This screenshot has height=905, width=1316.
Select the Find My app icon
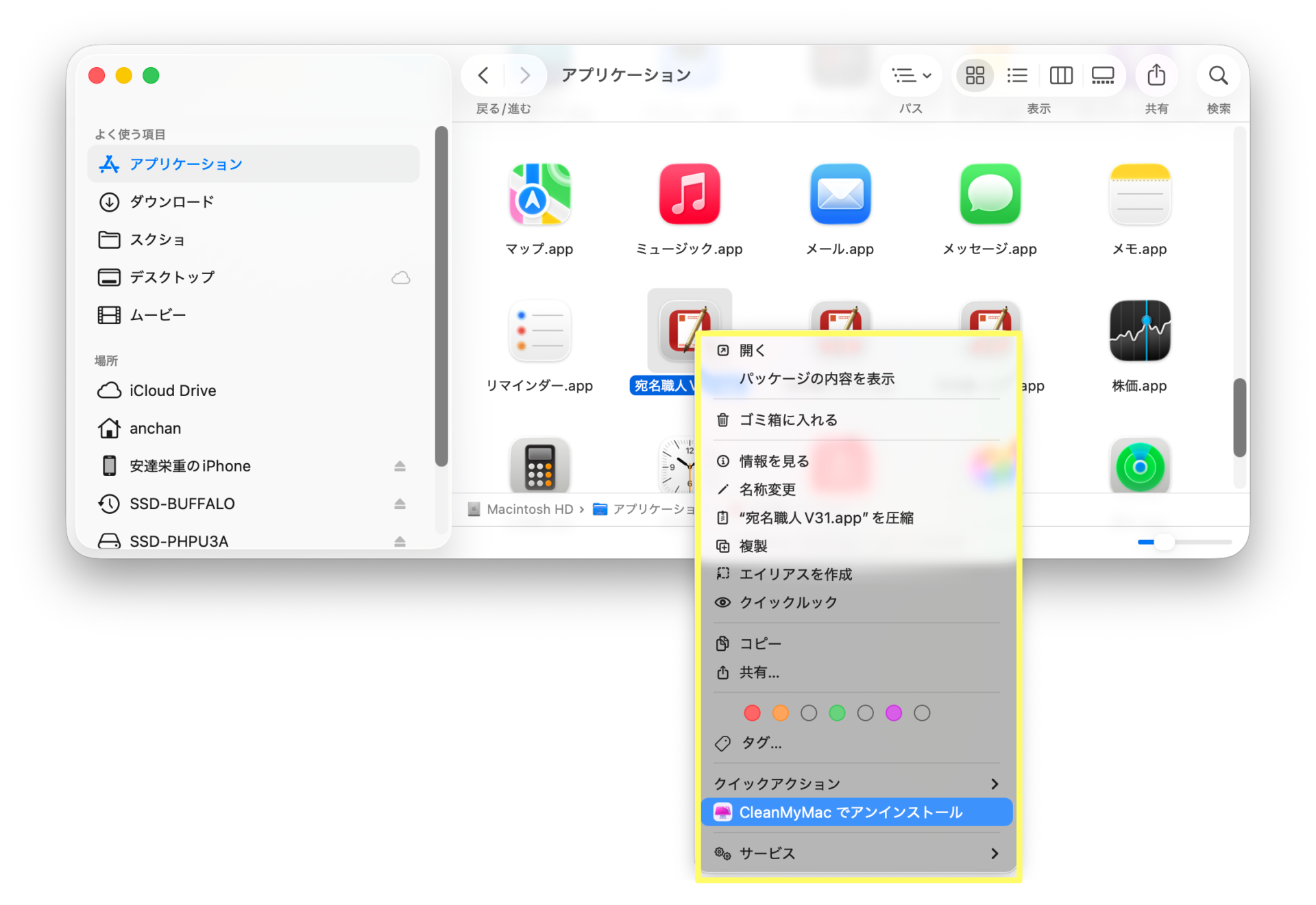point(1140,466)
